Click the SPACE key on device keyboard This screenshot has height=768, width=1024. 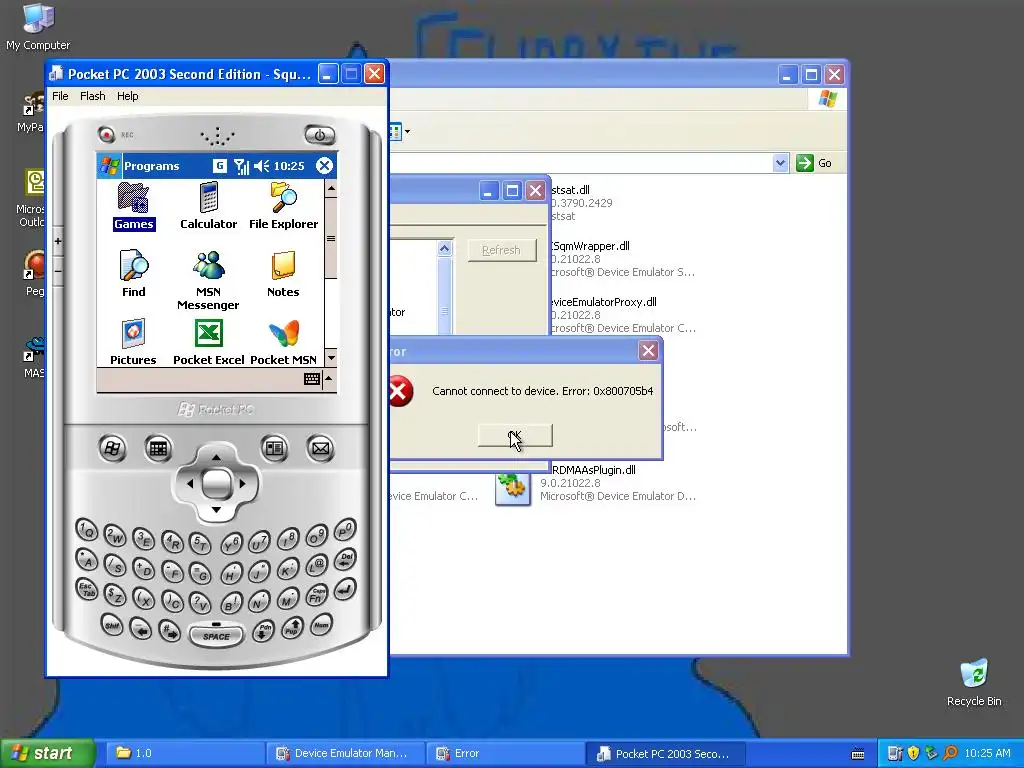[216, 635]
